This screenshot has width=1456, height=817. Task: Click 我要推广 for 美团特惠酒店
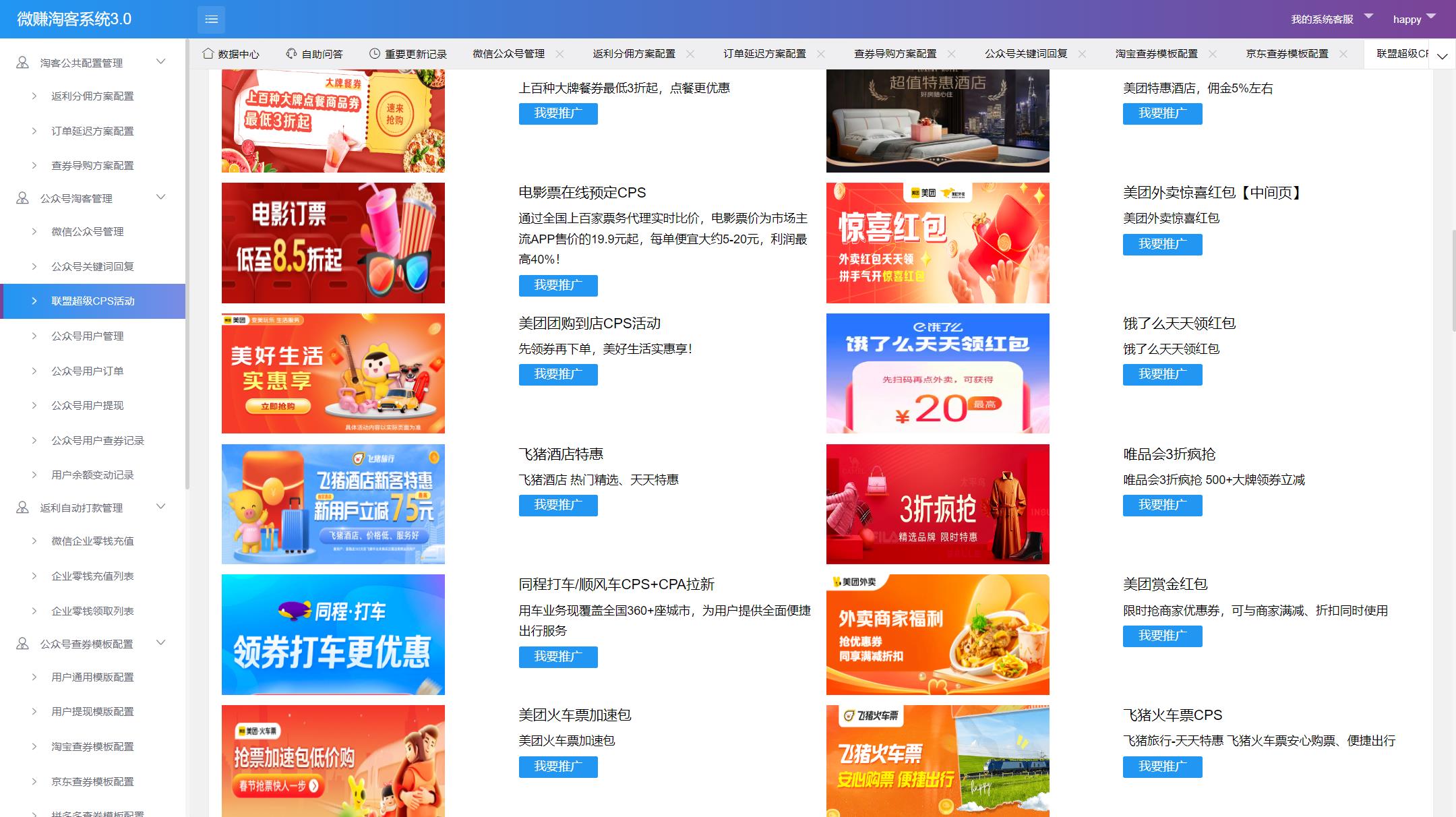1162,114
